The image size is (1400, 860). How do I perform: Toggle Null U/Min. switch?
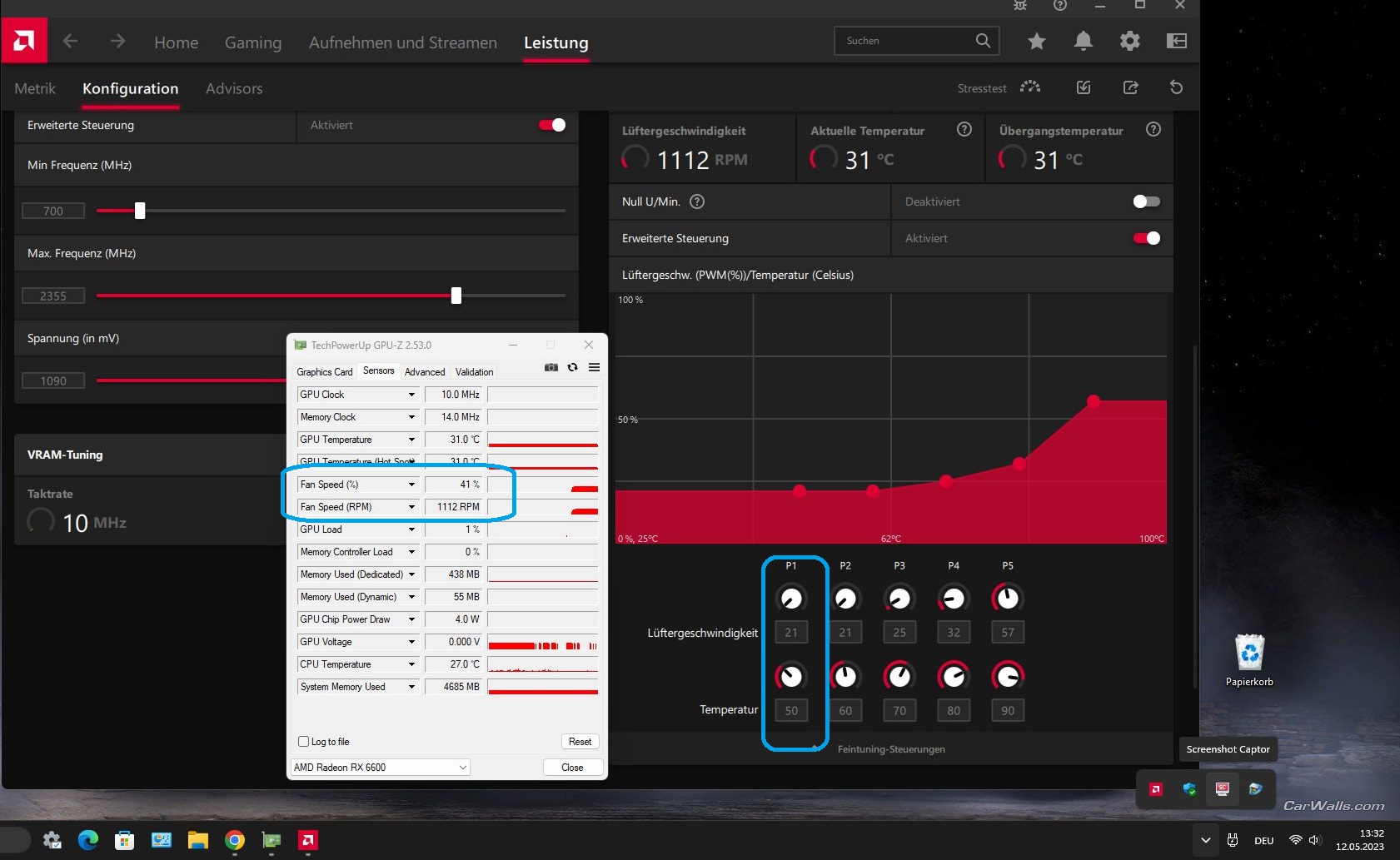point(1146,201)
